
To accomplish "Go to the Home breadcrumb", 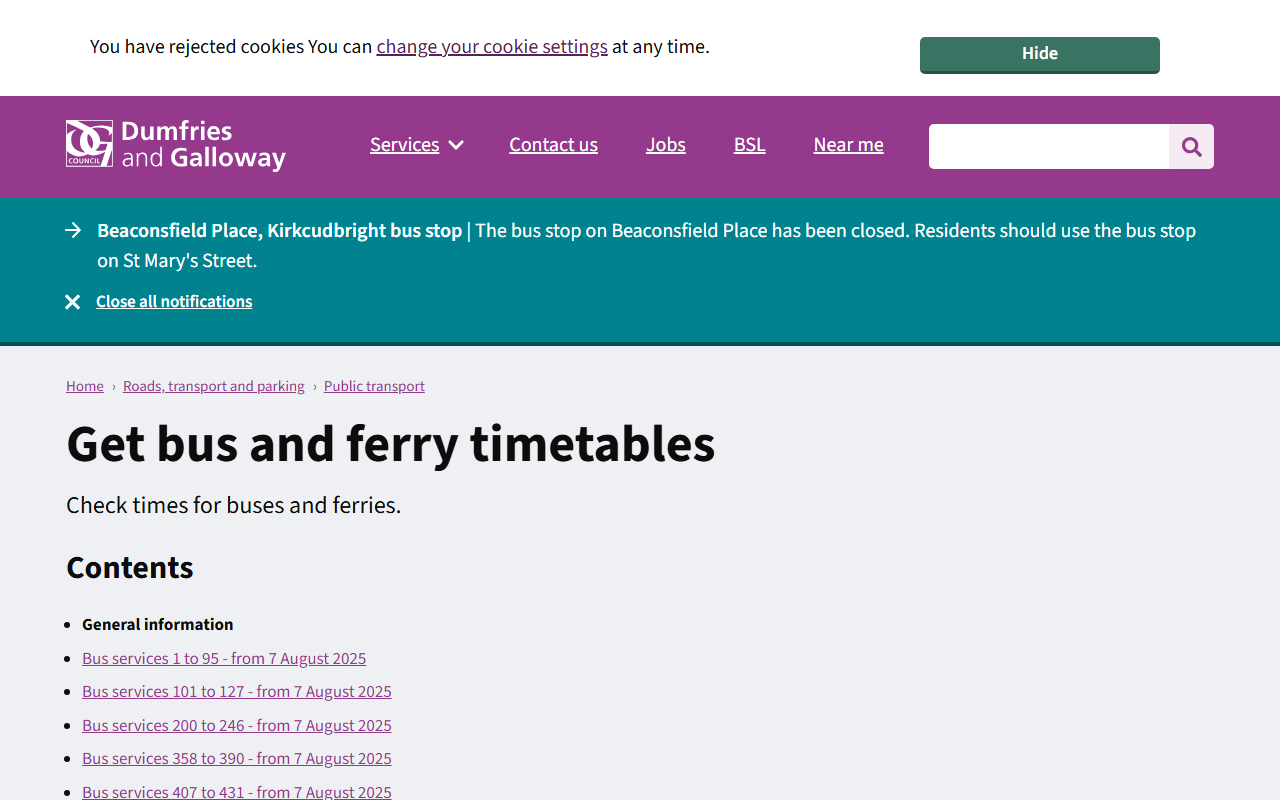I will [85, 386].
